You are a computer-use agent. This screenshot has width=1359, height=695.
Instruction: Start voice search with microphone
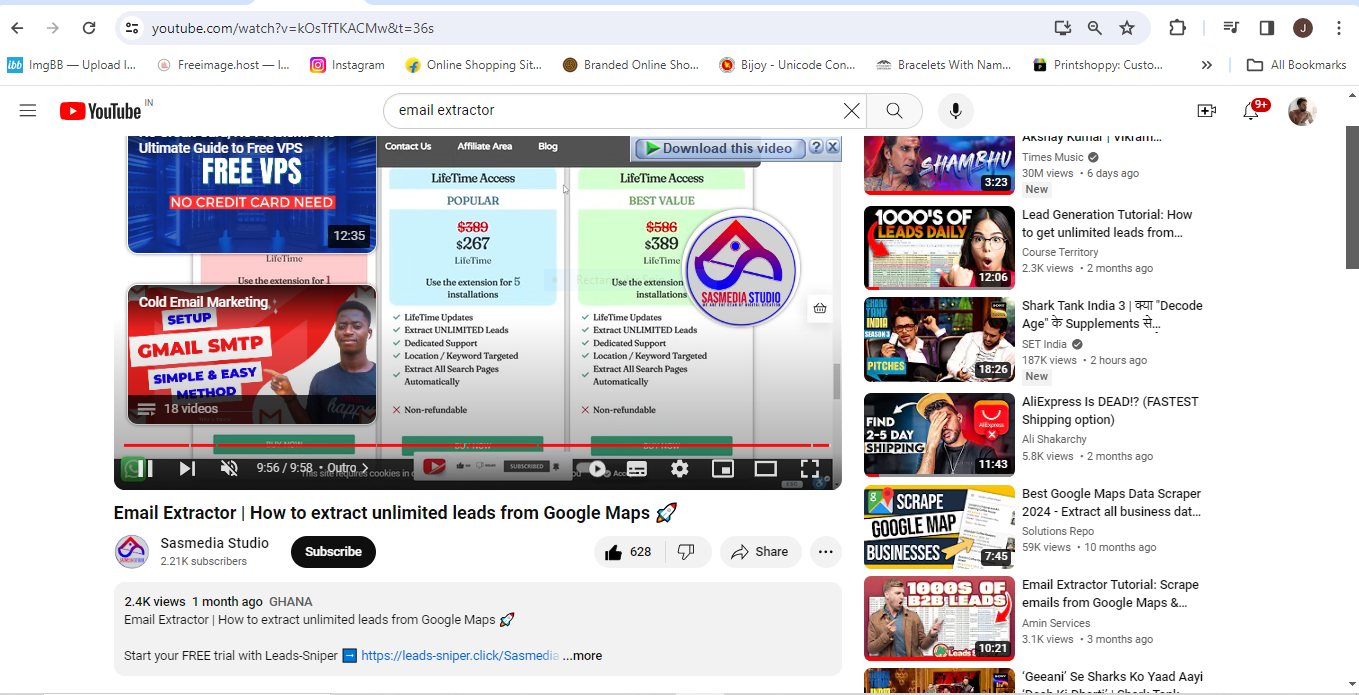(955, 111)
